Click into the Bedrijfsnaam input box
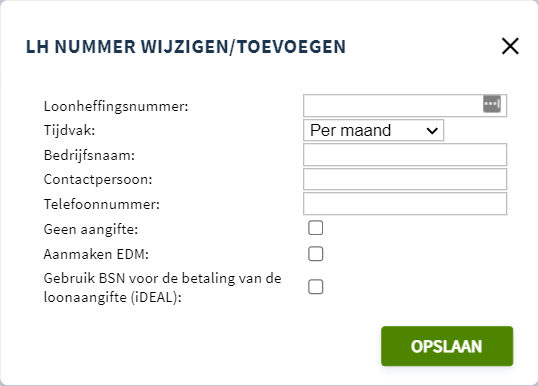The image size is (538, 386). pyautogui.click(x=405, y=155)
